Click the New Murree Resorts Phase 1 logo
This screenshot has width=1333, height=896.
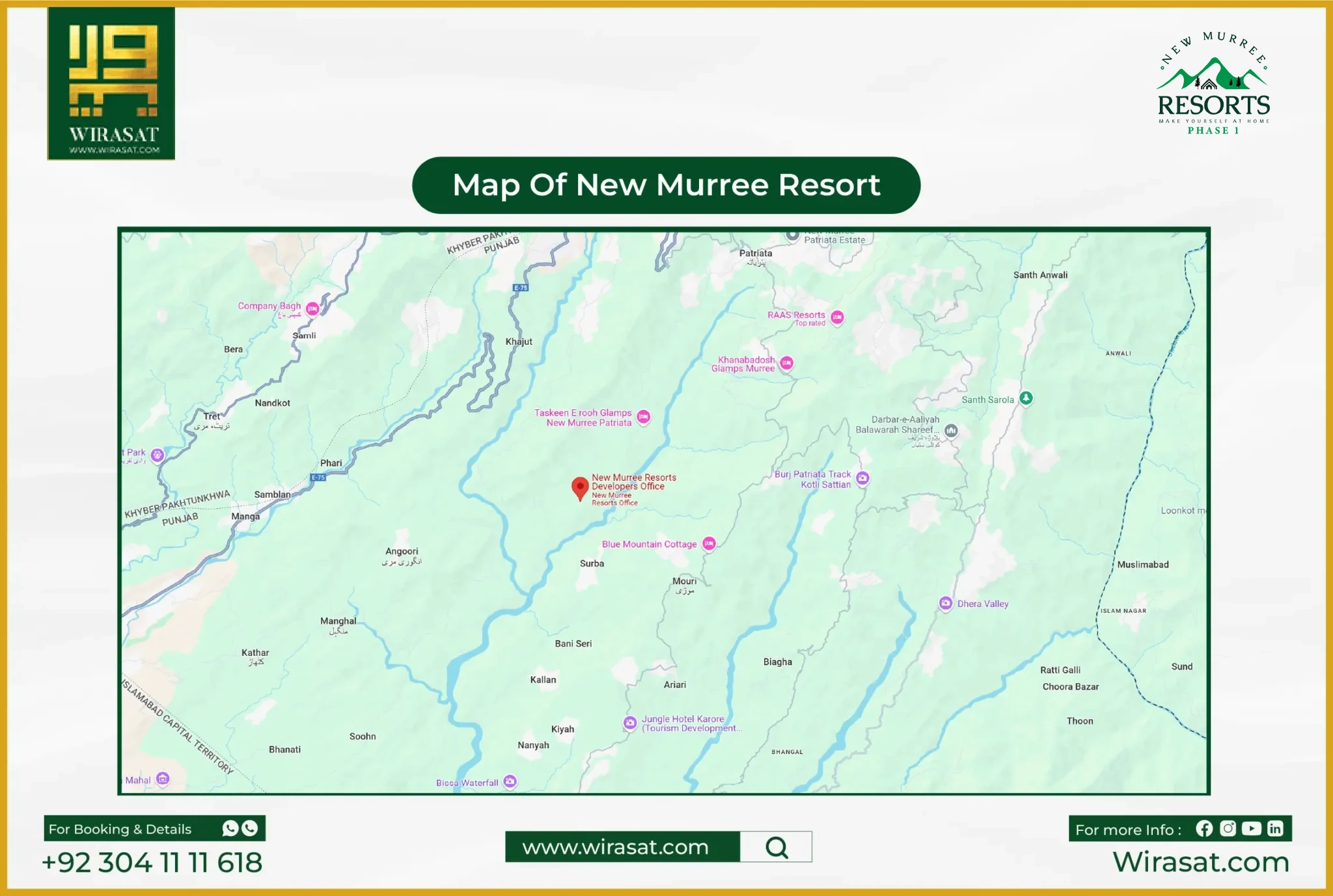pos(1214,83)
